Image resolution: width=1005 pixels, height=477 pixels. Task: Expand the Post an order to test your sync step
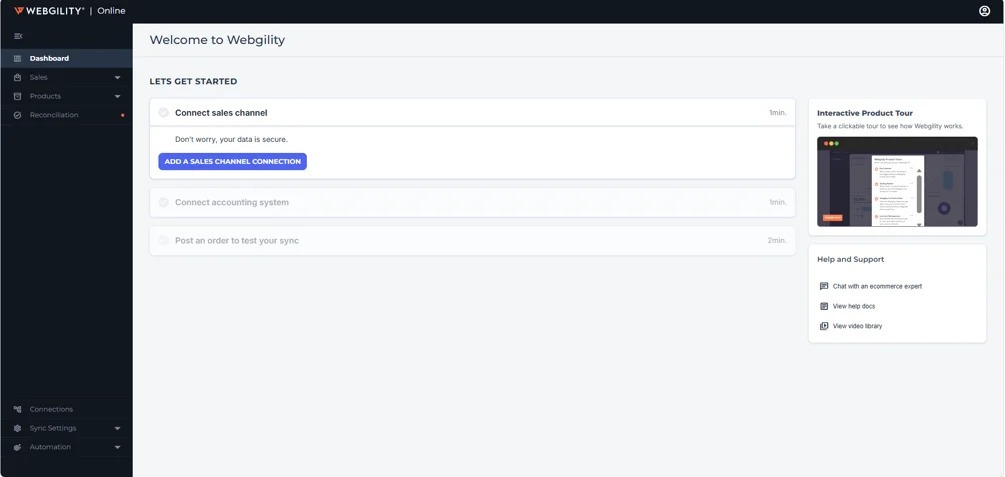click(472, 240)
